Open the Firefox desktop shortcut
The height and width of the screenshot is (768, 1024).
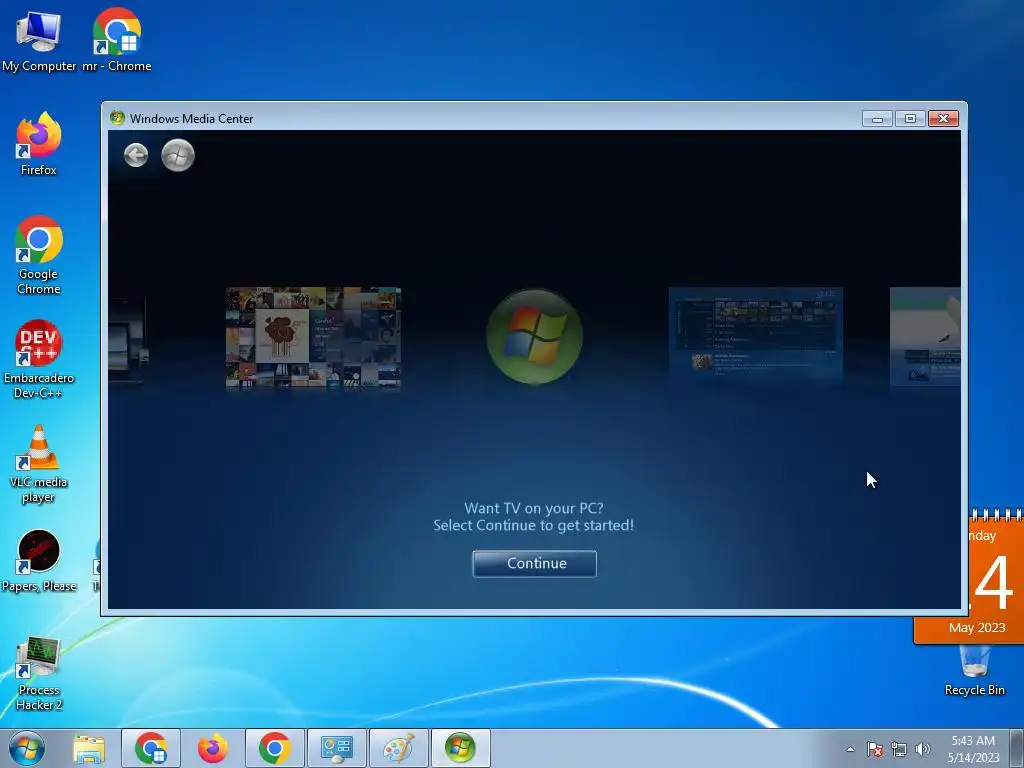tap(39, 144)
